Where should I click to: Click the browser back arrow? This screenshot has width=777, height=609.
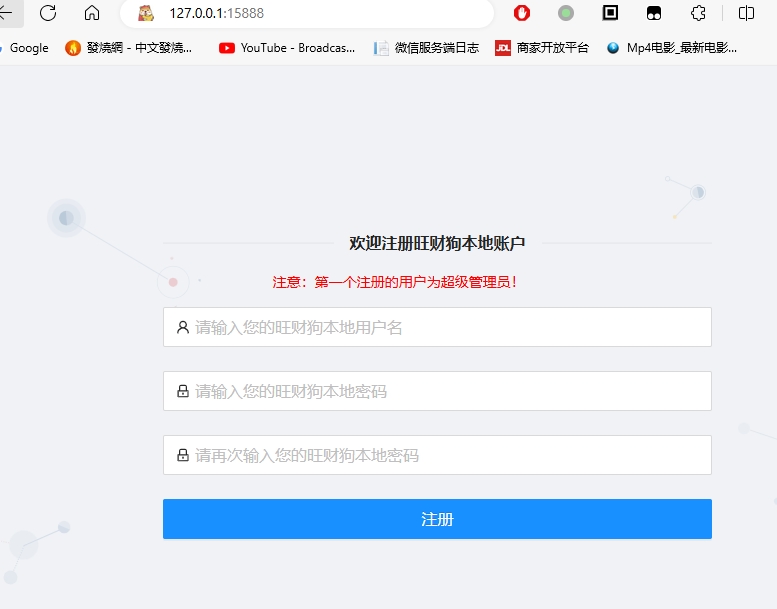point(6,13)
